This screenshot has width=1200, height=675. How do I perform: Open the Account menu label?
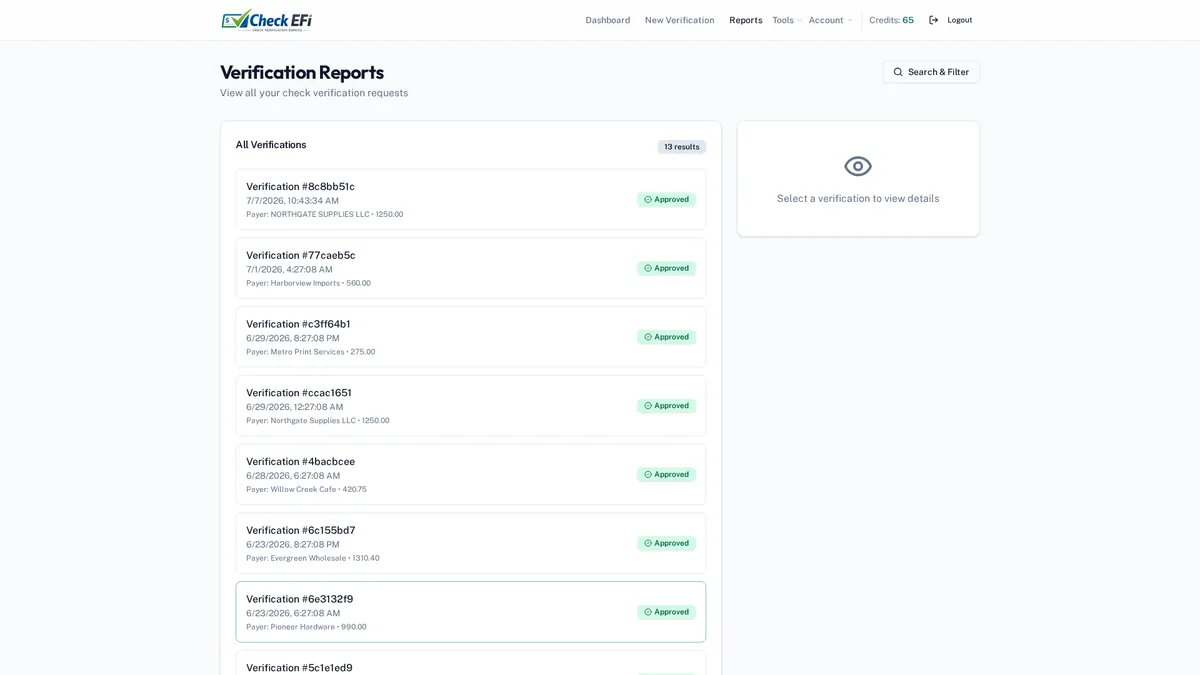[x=826, y=20]
